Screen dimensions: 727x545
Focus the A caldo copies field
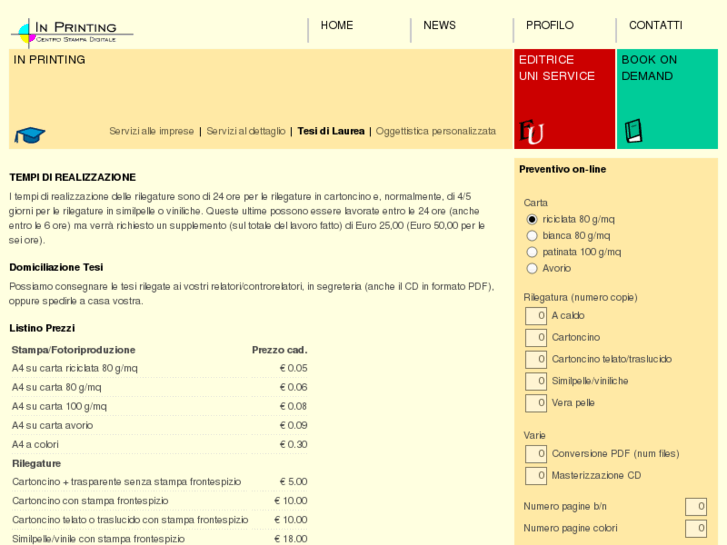point(536,316)
